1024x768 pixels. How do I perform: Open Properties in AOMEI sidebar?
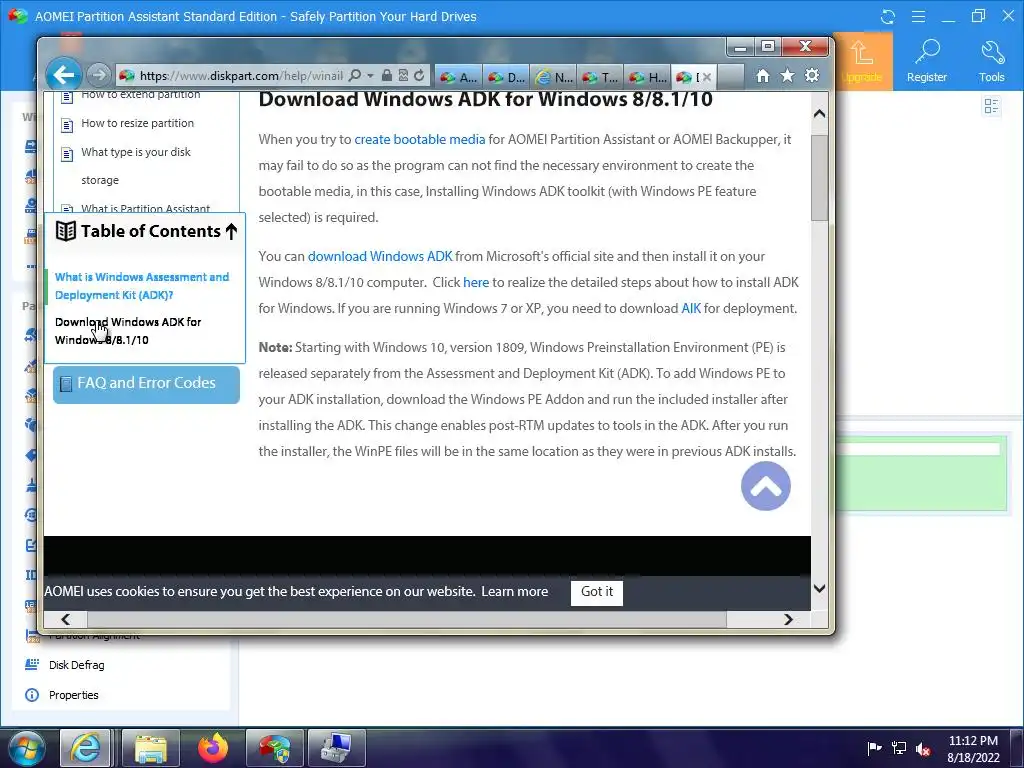(x=61, y=695)
